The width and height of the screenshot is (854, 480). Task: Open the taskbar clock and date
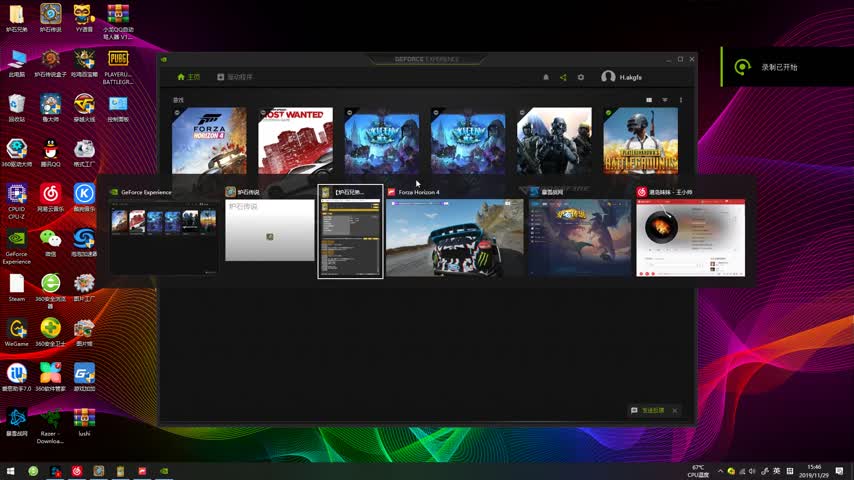pos(814,471)
